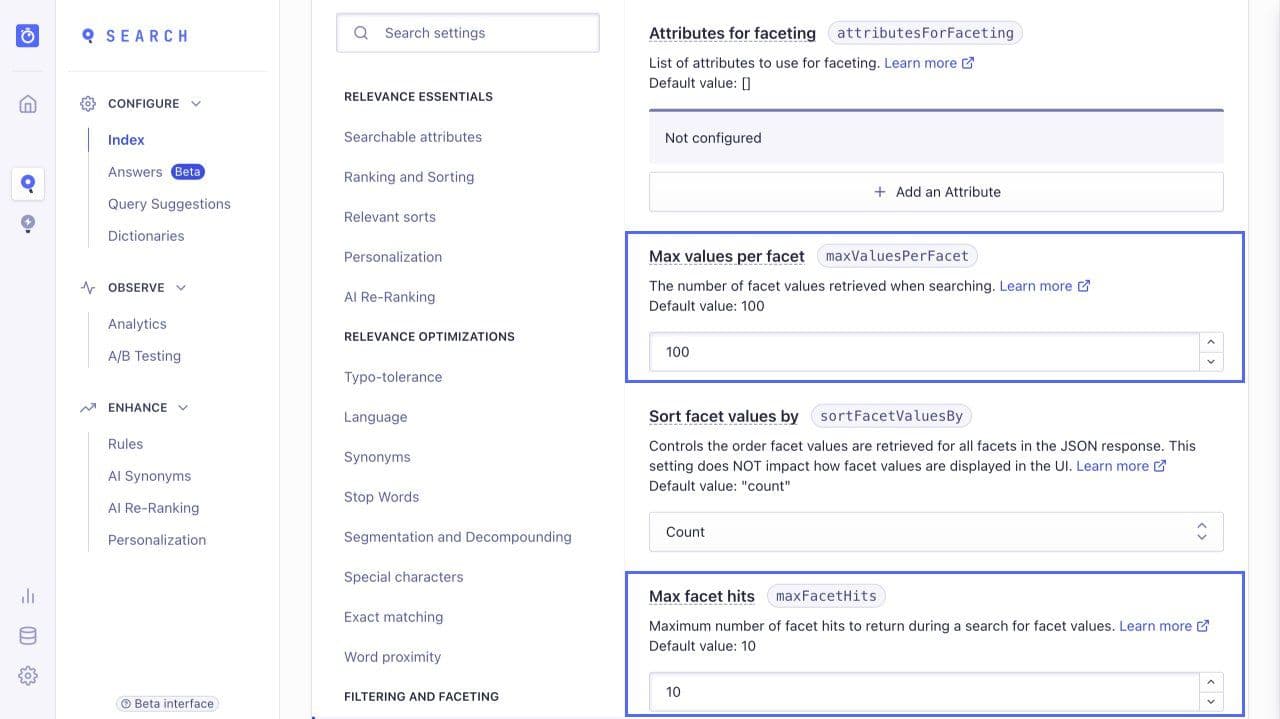Click the Max facet hits field showing 10
Screen dimensions: 1280x719
tap(924, 692)
